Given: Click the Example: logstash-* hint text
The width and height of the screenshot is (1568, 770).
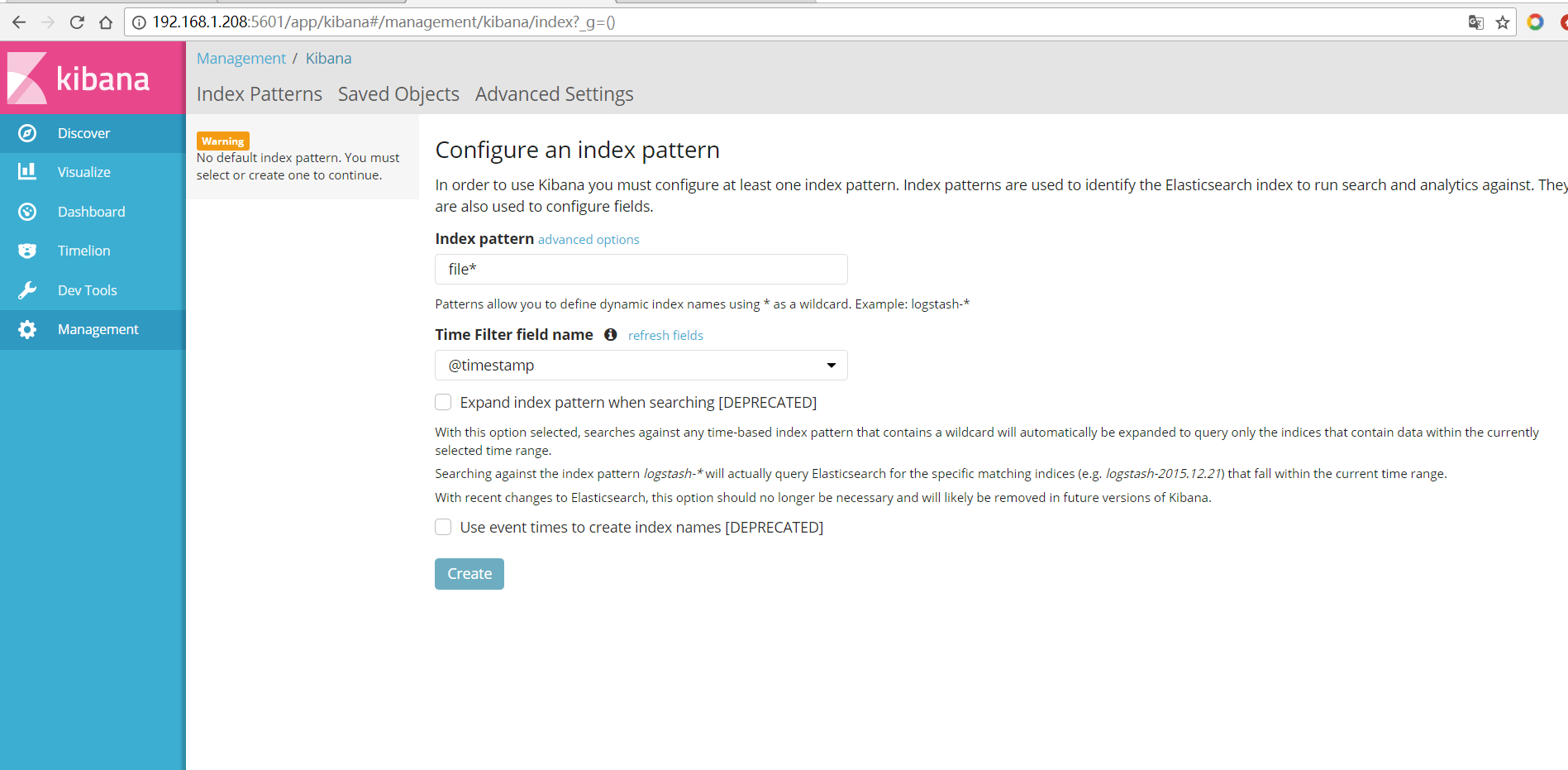Looking at the screenshot, I should 912,304.
